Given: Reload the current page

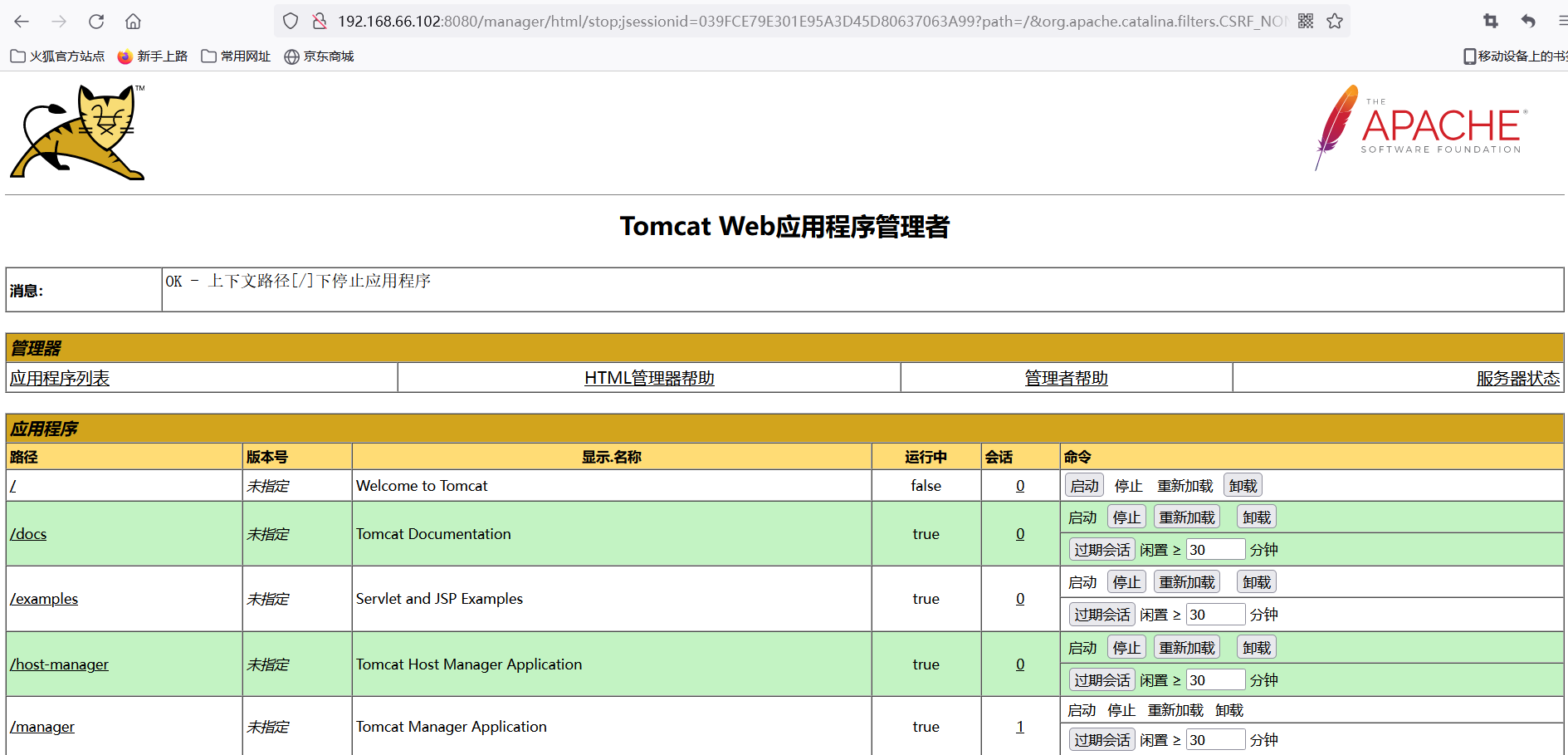Looking at the screenshot, I should click(96, 22).
